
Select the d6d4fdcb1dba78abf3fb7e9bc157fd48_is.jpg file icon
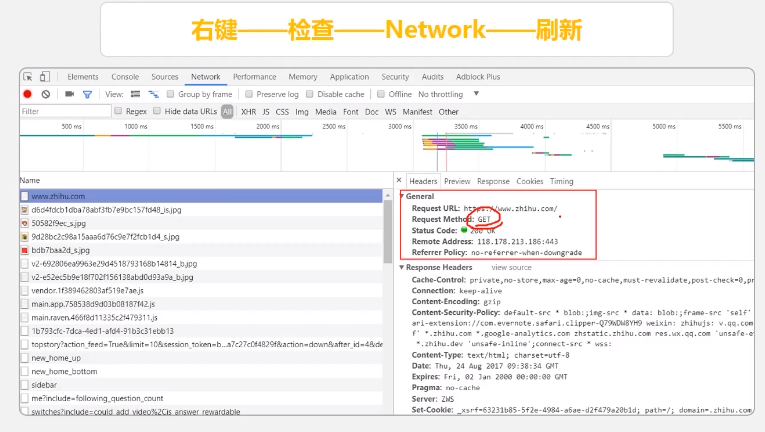pos(24,210)
